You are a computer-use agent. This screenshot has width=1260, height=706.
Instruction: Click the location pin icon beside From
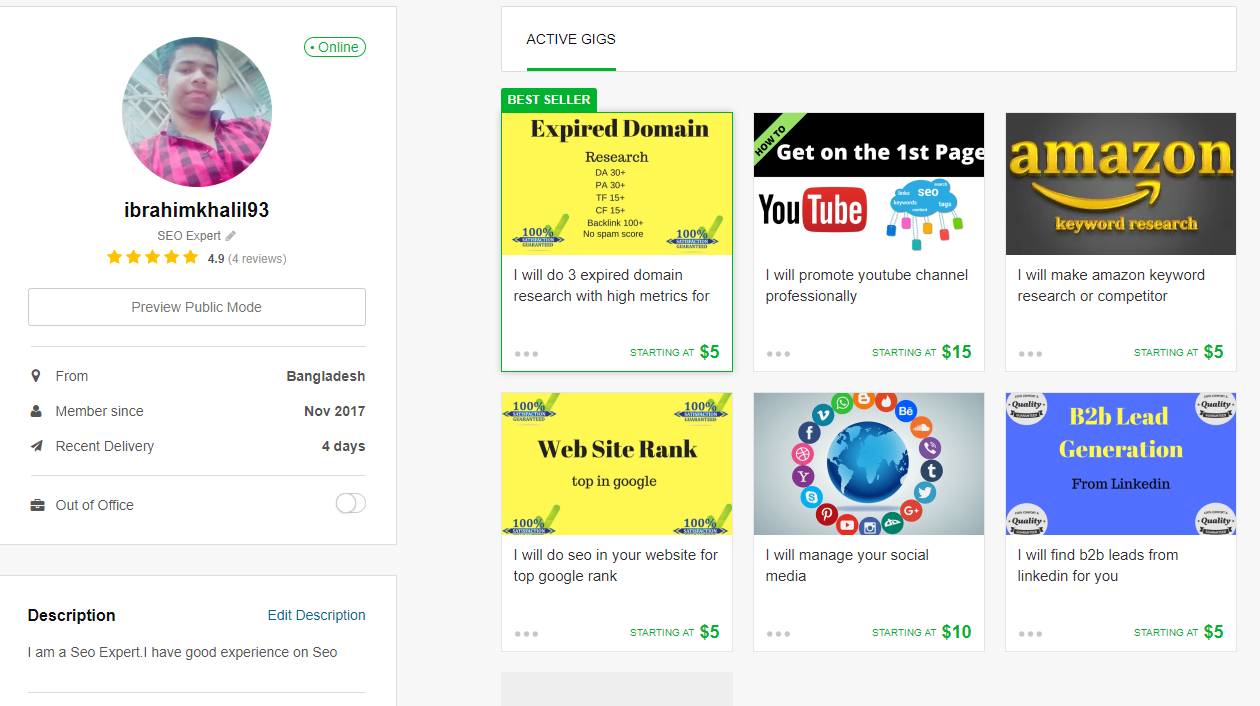coord(36,376)
